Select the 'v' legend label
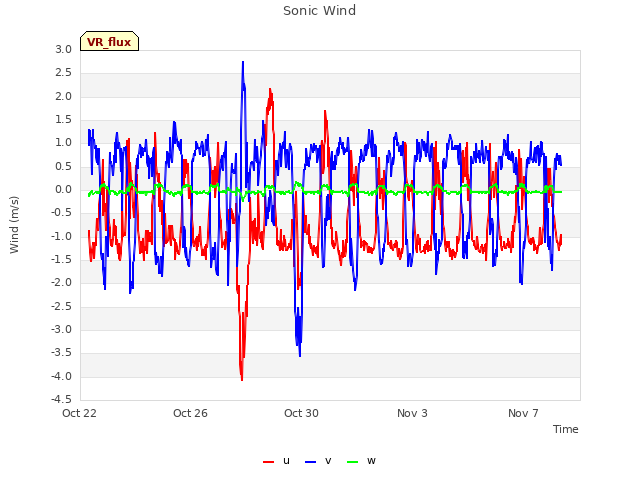The width and height of the screenshot is (640, 480). click(328, 461)
